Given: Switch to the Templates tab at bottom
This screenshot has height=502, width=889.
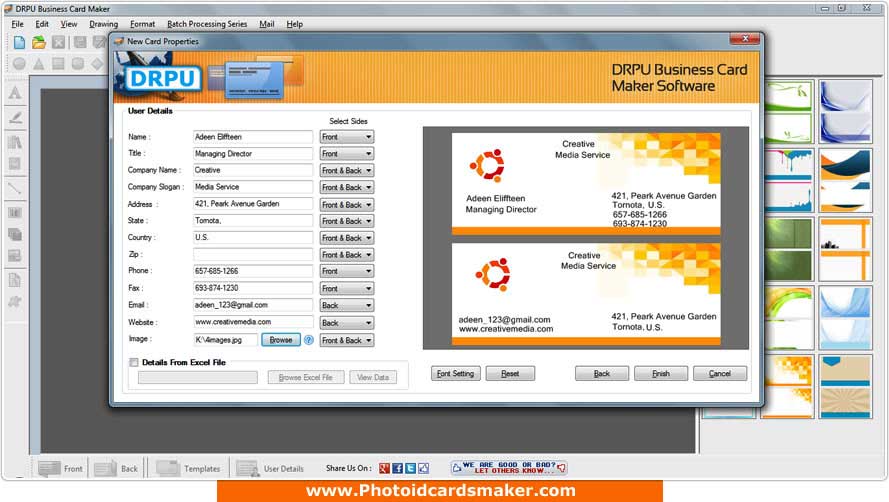Looking at the screenshot, I should point(188,469).
